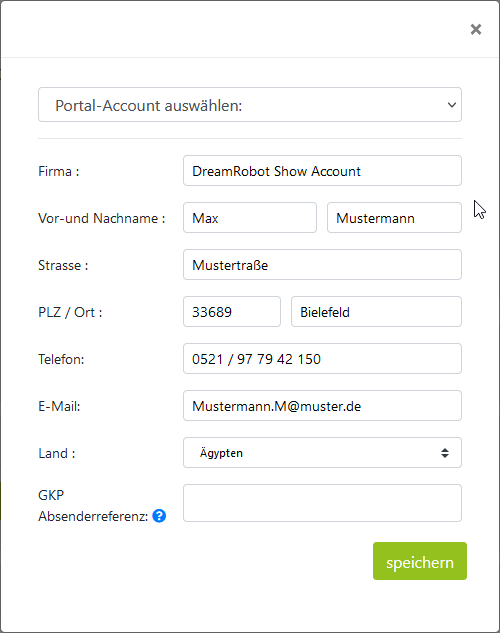Click the "PLZ / Ort :" label
500x633 pixels.
click(x=70, y=312)
